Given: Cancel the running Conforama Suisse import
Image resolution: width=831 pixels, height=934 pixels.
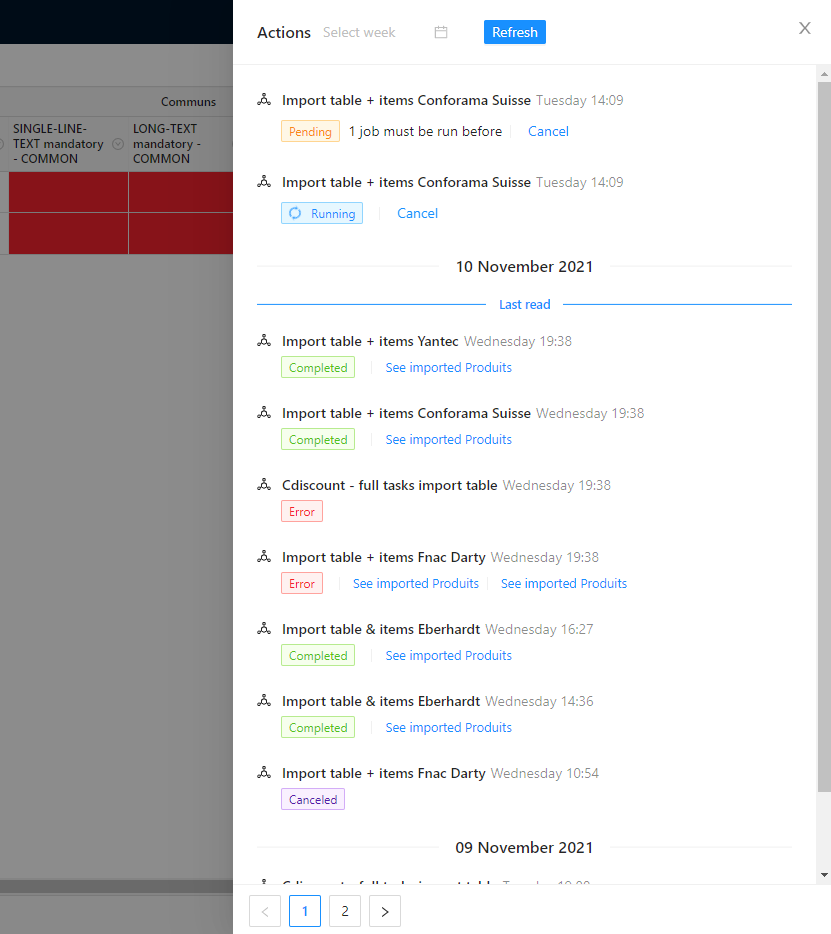Looking at the screenshot, I should click(x=417, y=213).
